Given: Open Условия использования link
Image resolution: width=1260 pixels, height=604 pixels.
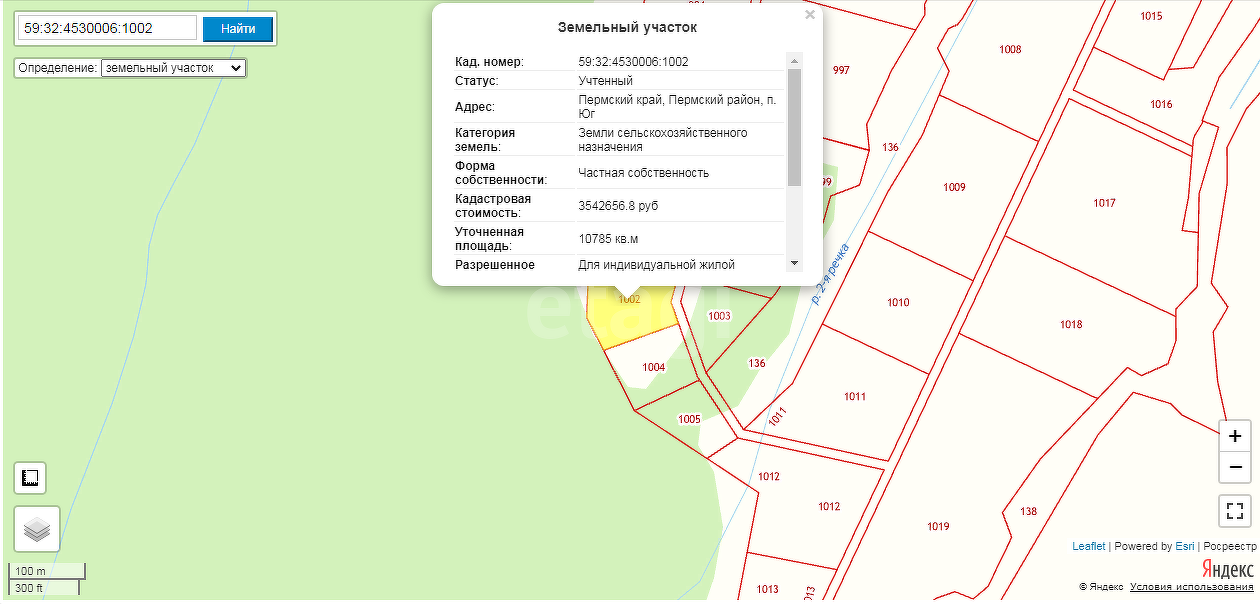Looking at the screenshot, I should 1192,587.
